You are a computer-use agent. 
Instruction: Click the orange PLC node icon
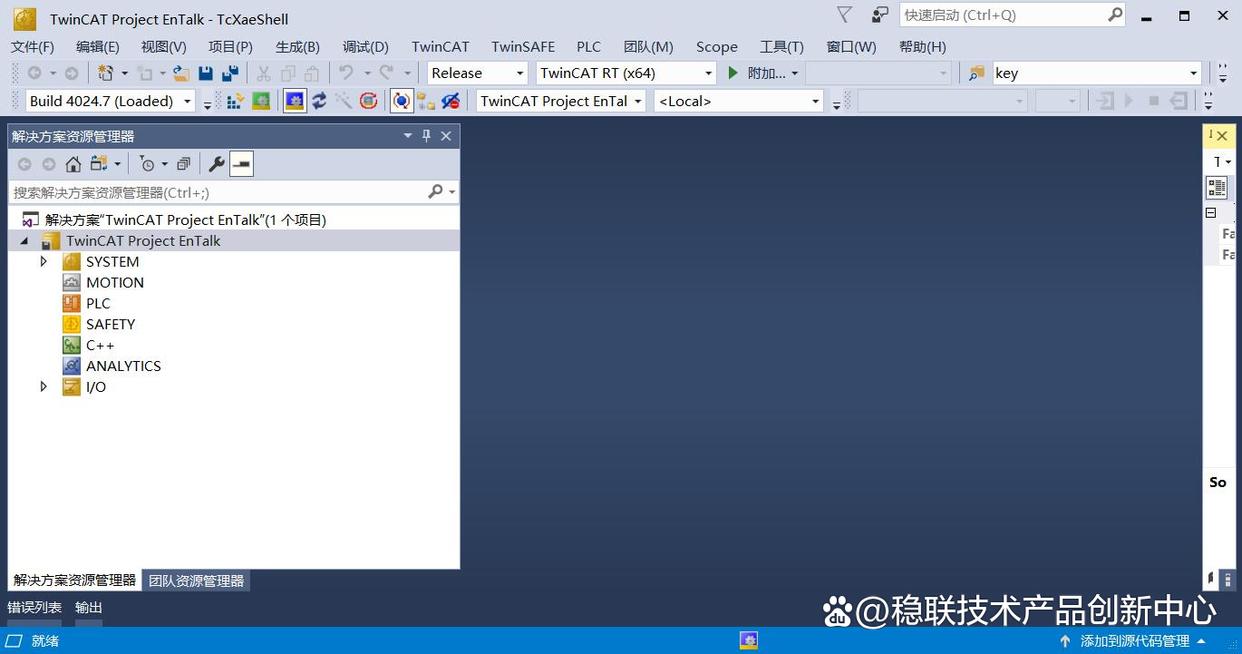click(71, 304)
